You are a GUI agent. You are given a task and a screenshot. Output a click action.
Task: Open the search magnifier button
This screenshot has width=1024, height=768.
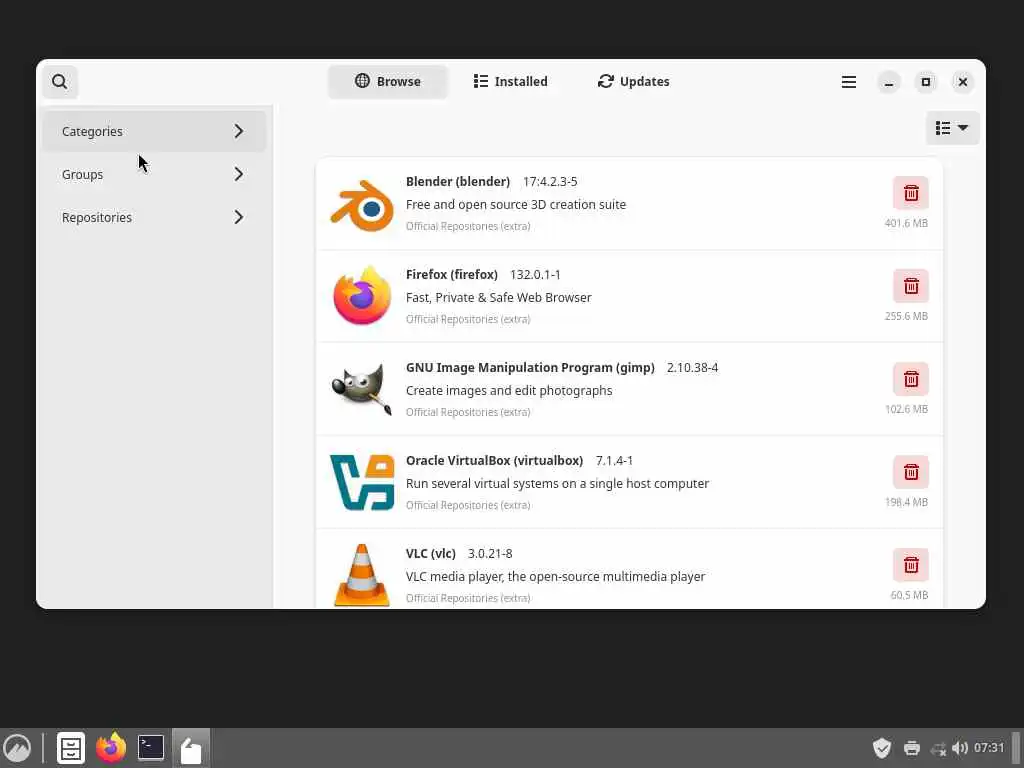[x=60, y=82]
